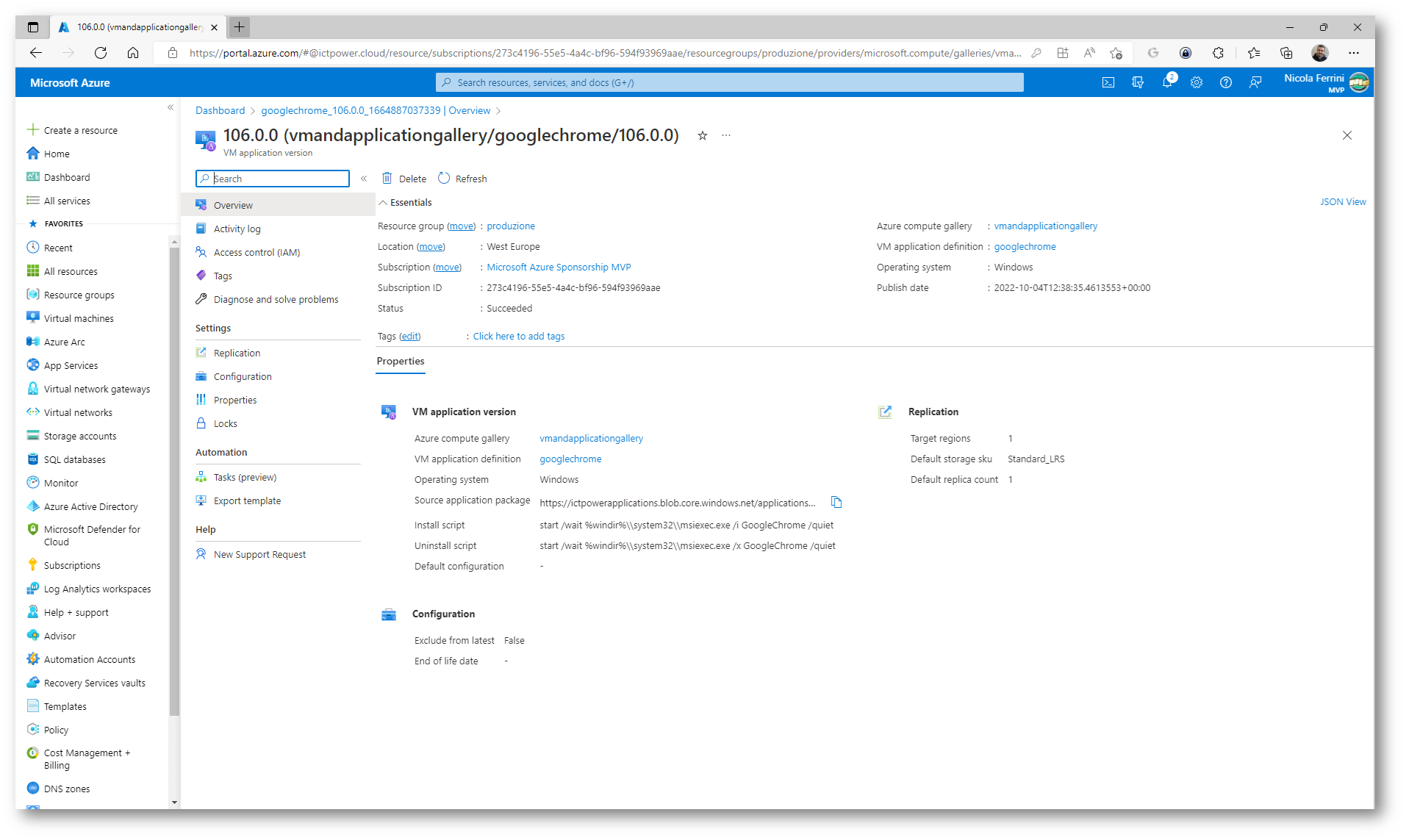Open the more options ellipsis beside title
1406x840 pixels.
tap(726, 135)
